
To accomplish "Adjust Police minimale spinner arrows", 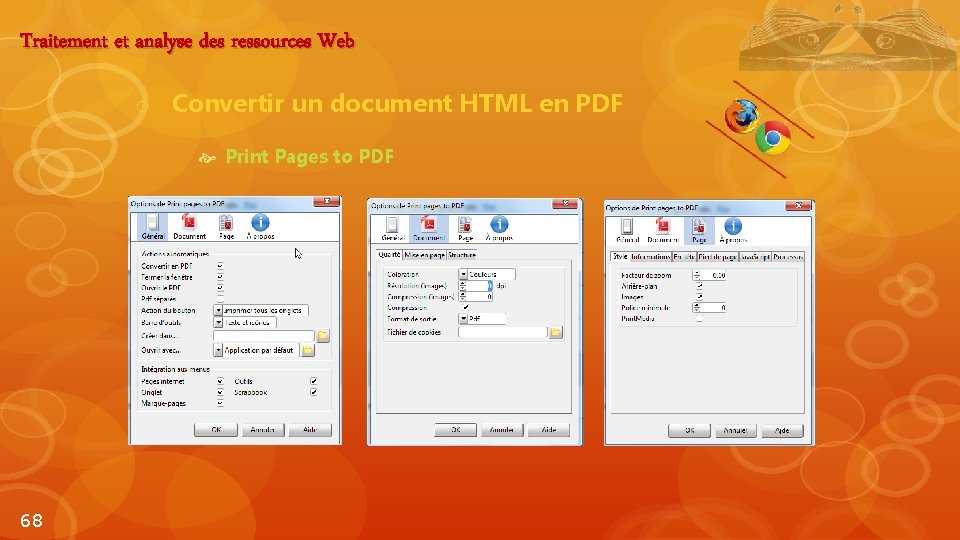I will (x=697, y=307).
